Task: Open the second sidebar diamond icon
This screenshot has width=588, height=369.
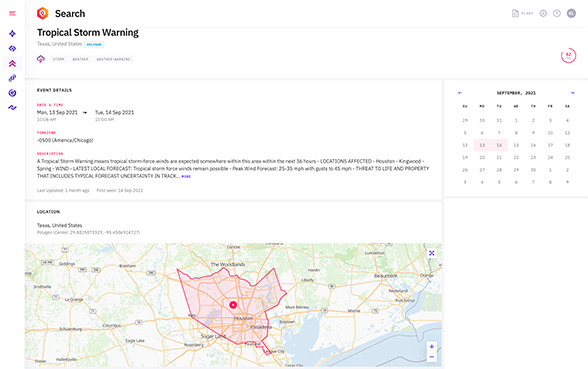Action: (x=12, y=48)
